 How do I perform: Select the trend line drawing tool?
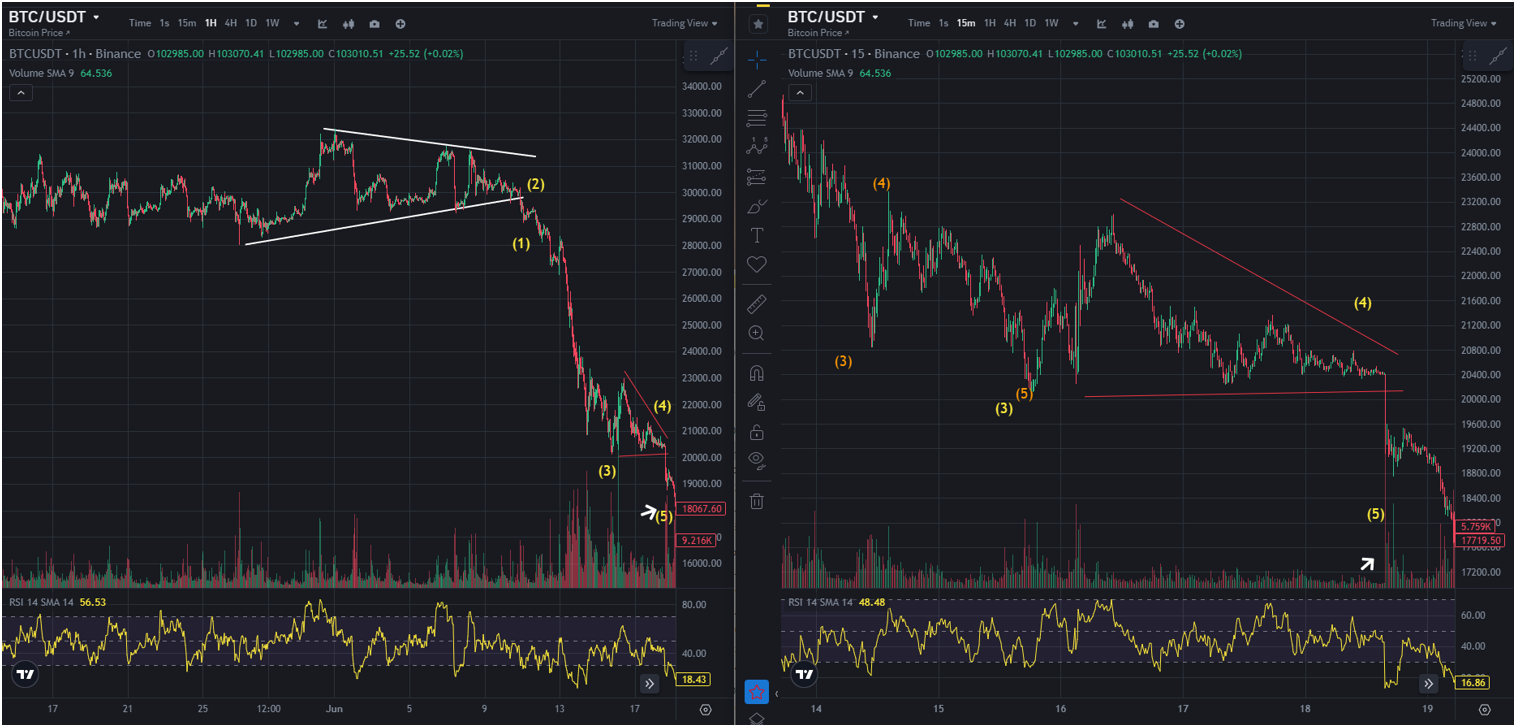(x=757, y=88)
